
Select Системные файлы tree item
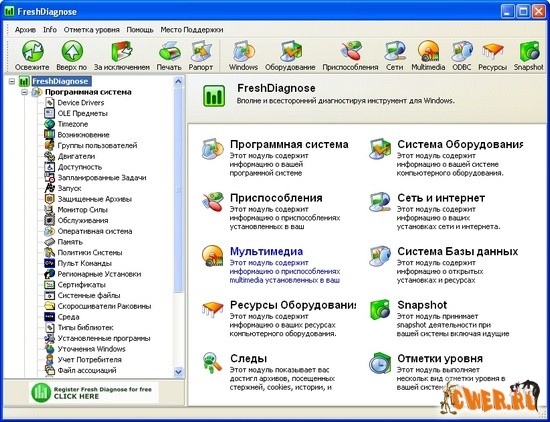click(89, 295)
